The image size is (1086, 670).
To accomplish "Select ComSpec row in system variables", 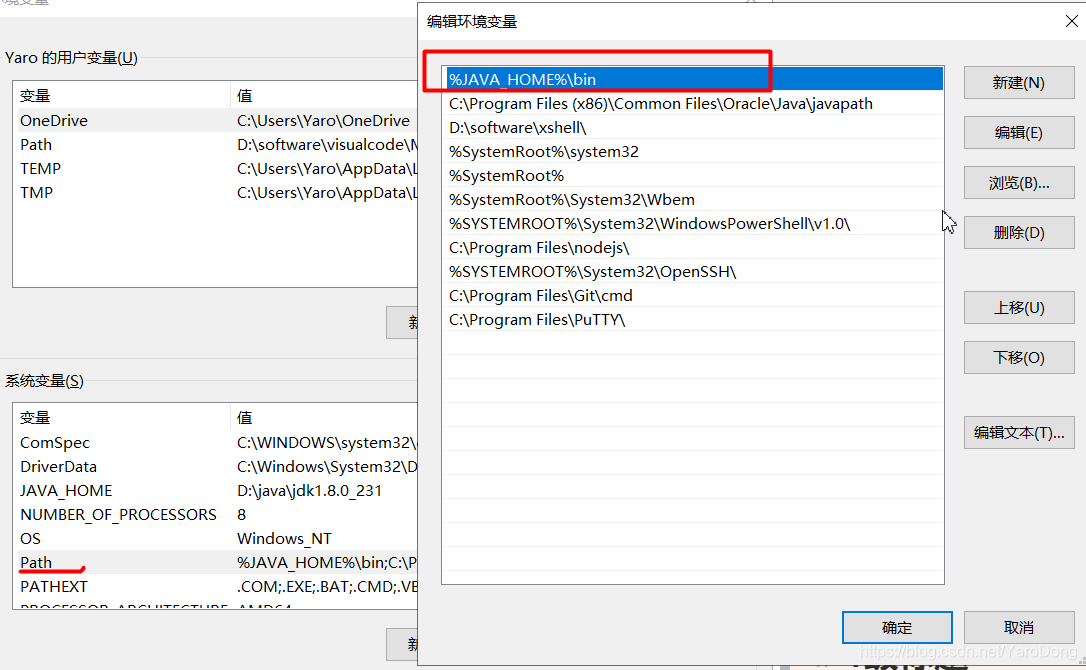I will [x=217, y=442].
